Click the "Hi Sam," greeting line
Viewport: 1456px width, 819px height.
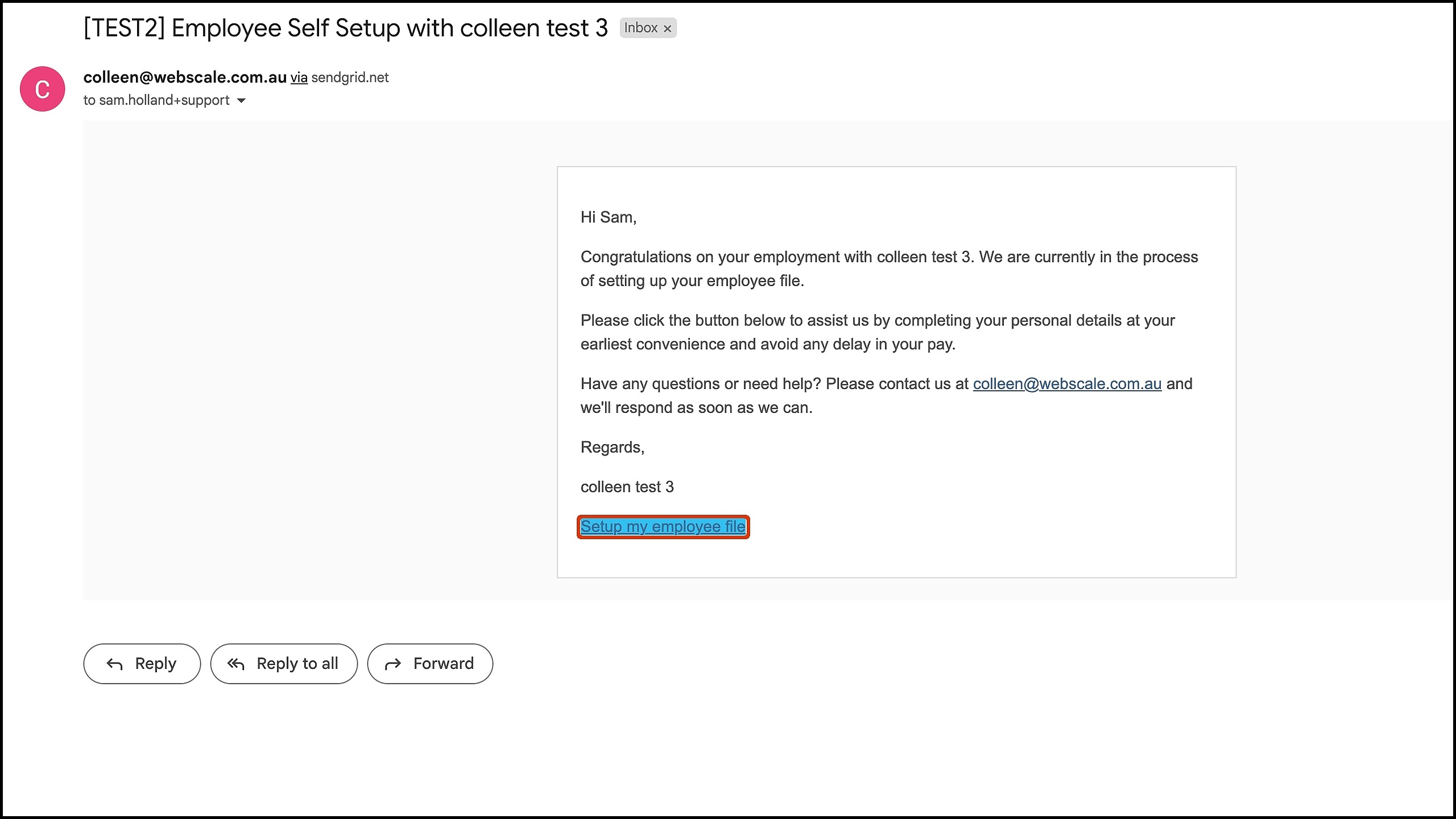[x=609, y=217]
